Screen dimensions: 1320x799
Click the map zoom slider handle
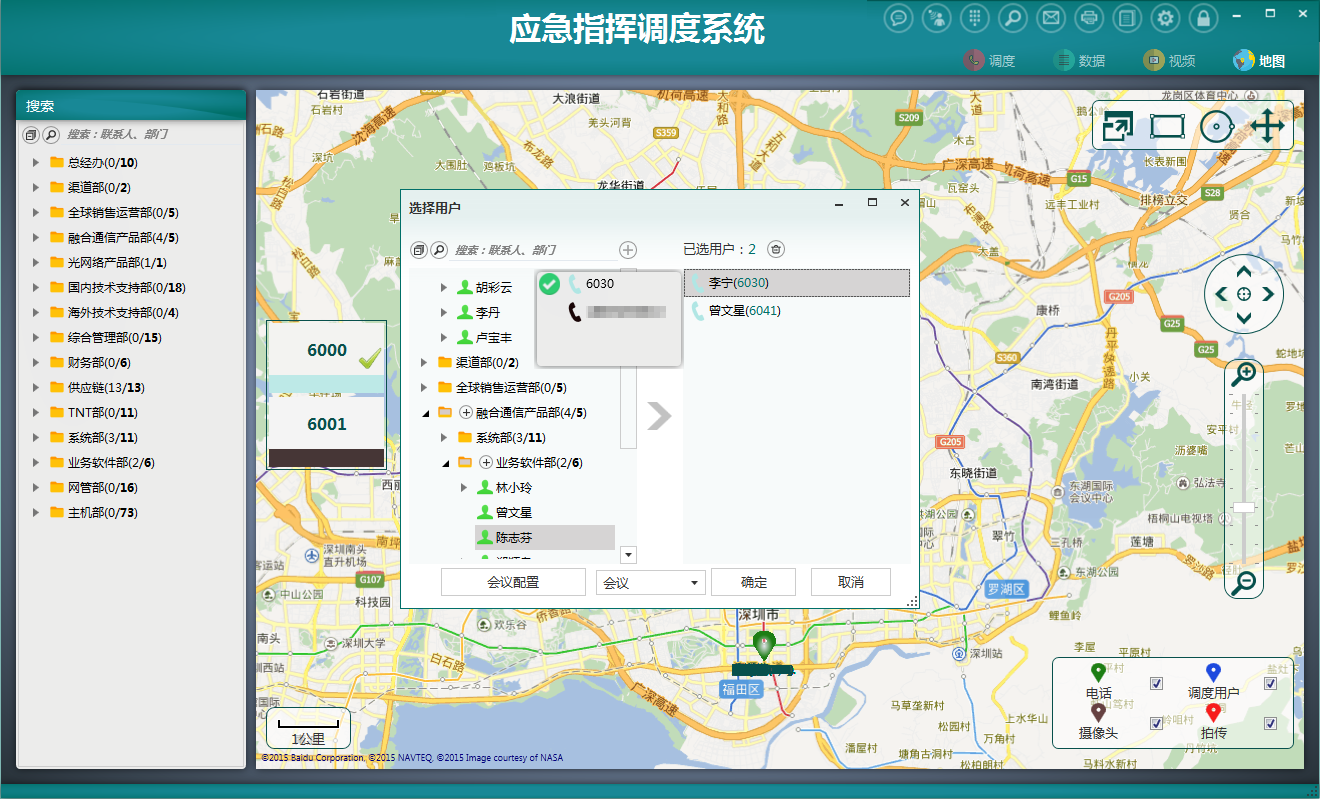coord(1244,507)
